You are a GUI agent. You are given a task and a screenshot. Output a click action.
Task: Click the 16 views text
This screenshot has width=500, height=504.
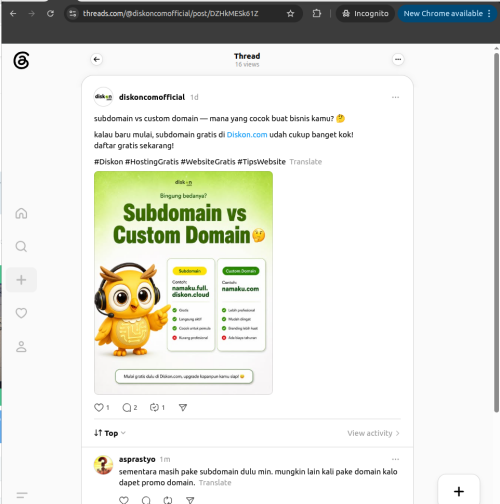pyautogui.click(x=247, y=64)
